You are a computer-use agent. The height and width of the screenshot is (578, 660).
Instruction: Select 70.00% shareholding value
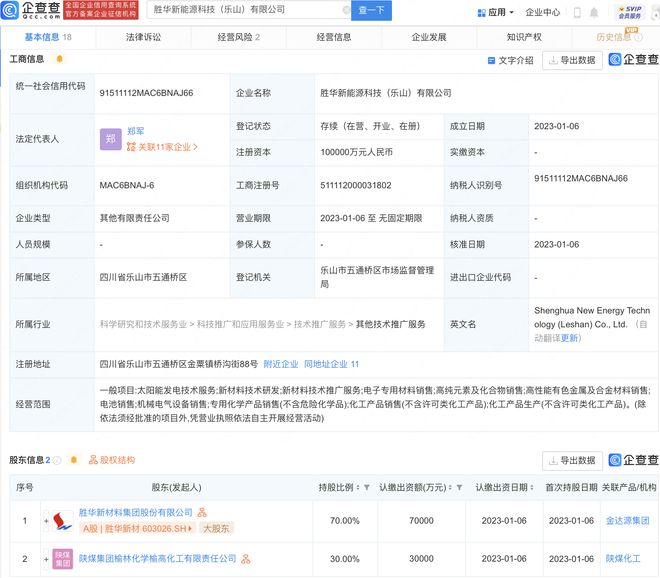click(345, 521)
